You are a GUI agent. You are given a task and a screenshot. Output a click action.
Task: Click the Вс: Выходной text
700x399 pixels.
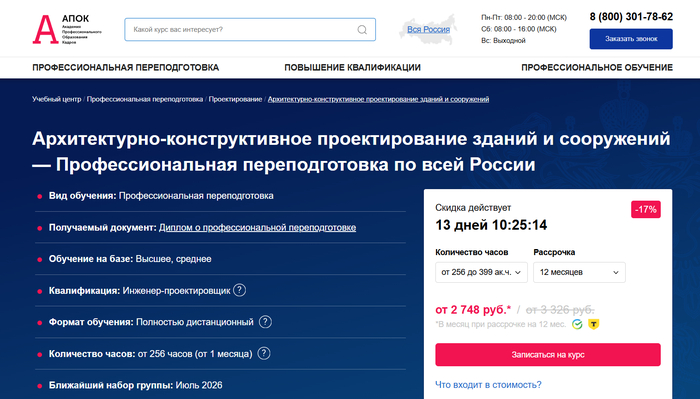pyautogui.click(x=503, y=41)
